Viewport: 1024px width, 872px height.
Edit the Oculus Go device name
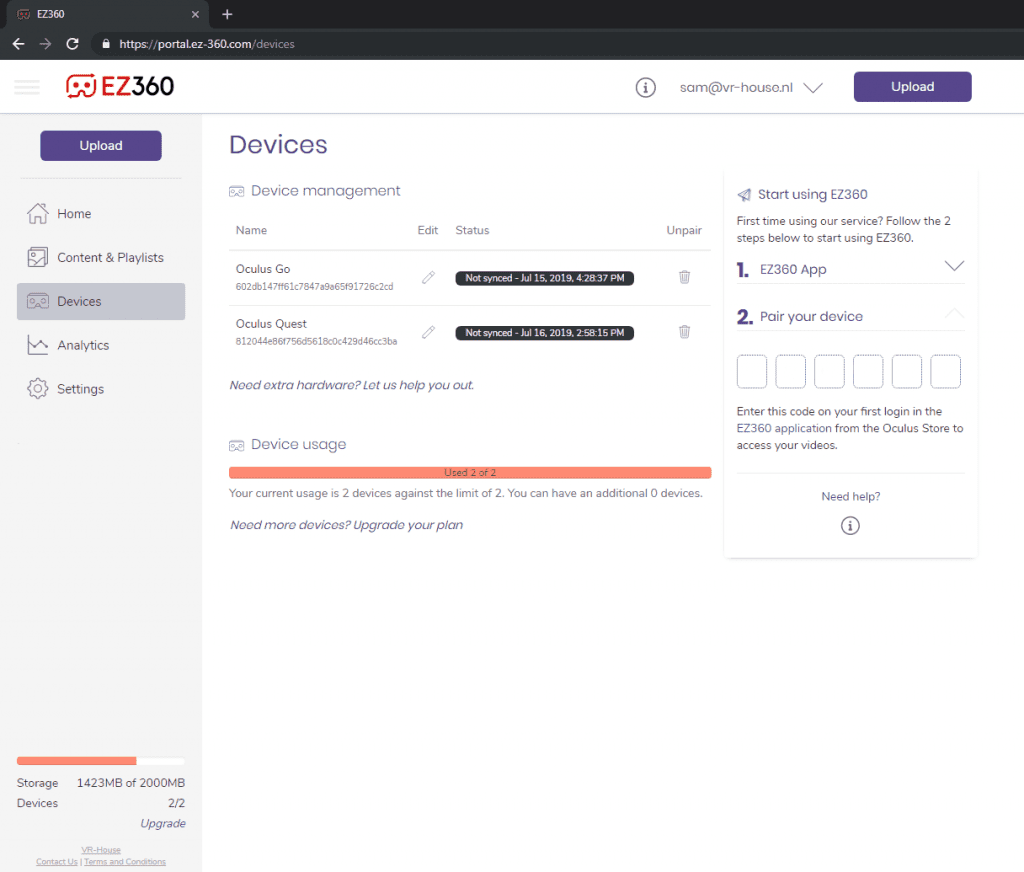pyautogui.click(x=428, y=277)
